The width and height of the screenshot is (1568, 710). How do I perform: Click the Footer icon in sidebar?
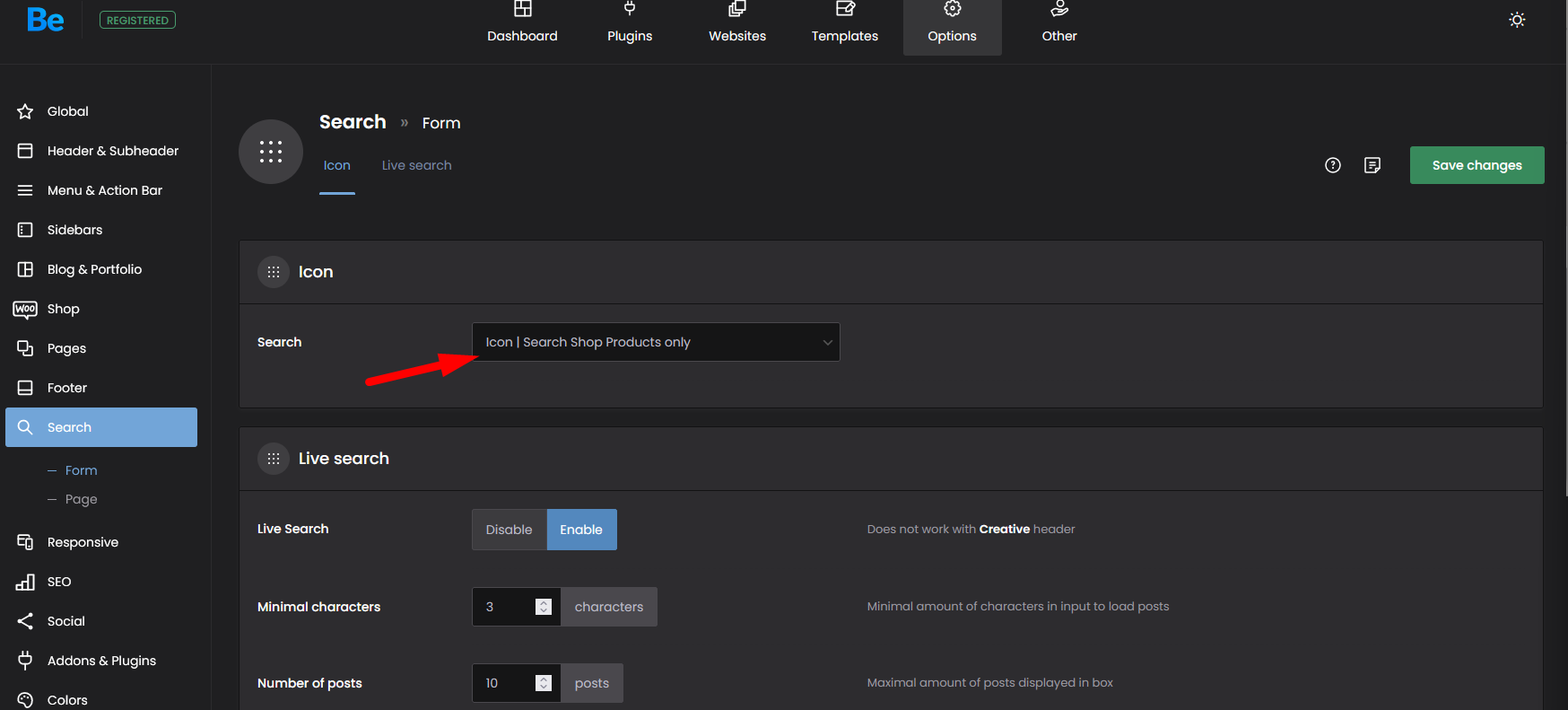[x=25, y=388]
